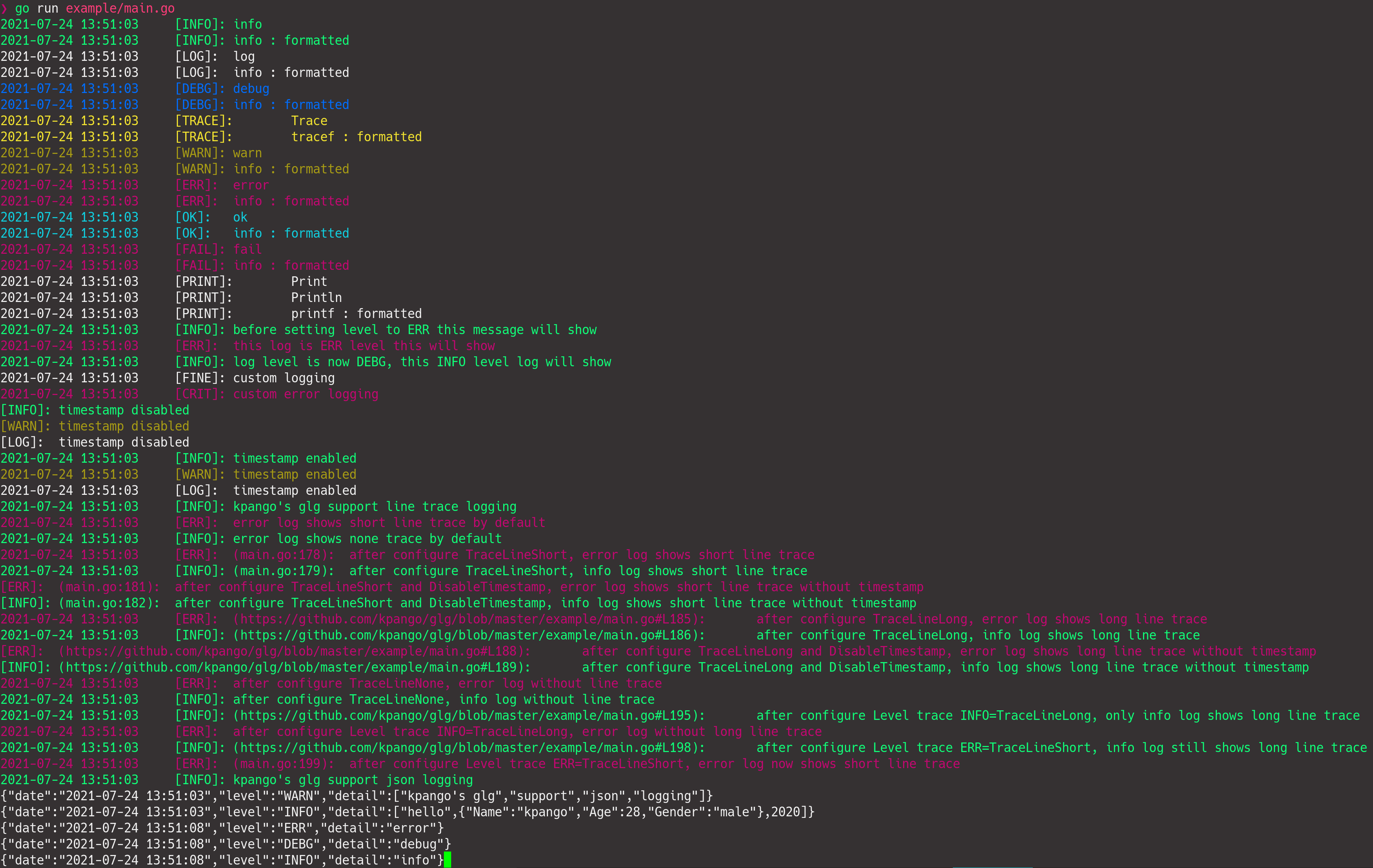This screenshot has width=1373, height=868.
Task: Click the example/main.go path in command
Action: pos(120,8)
